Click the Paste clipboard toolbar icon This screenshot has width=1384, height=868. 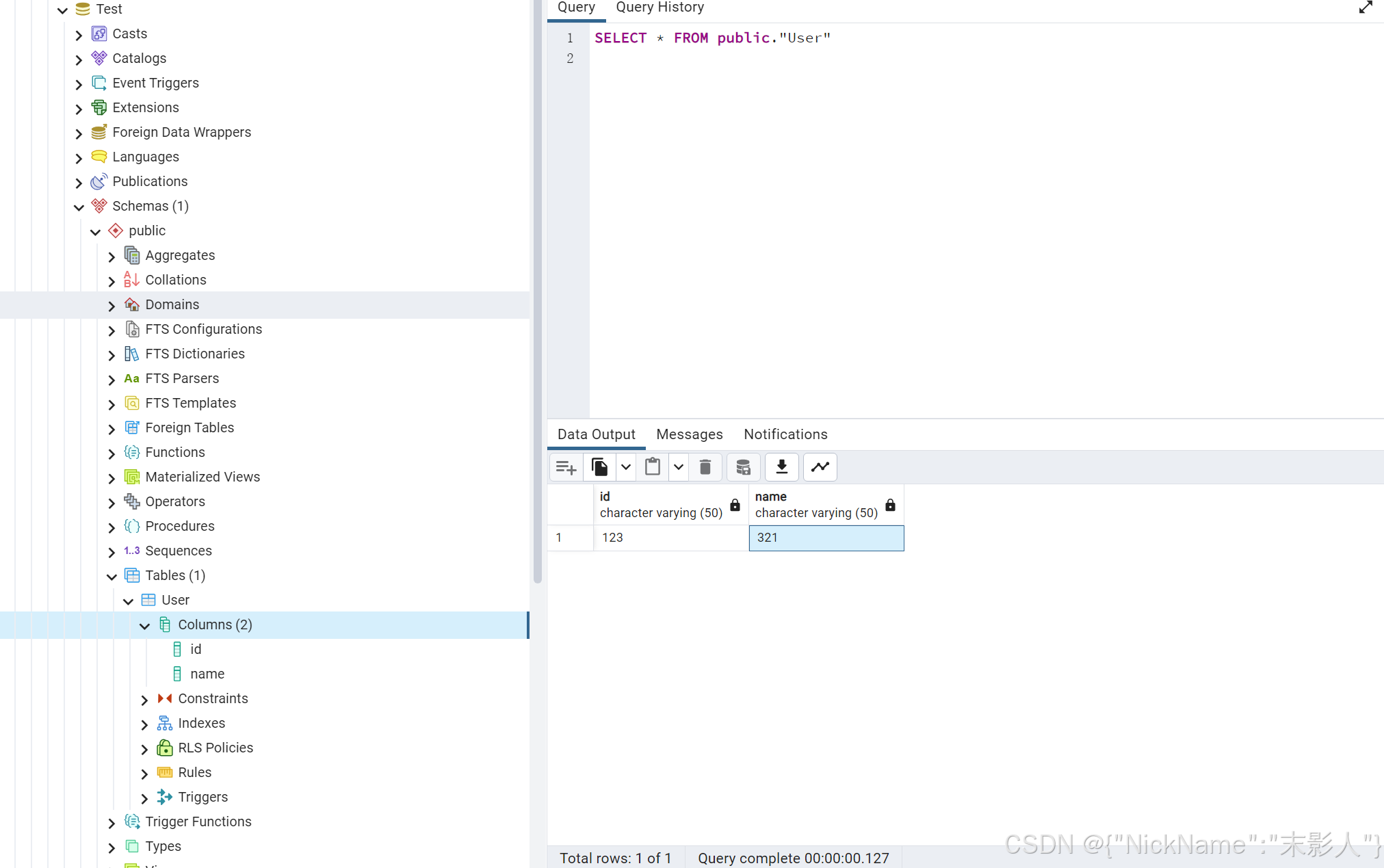(653, 467)
